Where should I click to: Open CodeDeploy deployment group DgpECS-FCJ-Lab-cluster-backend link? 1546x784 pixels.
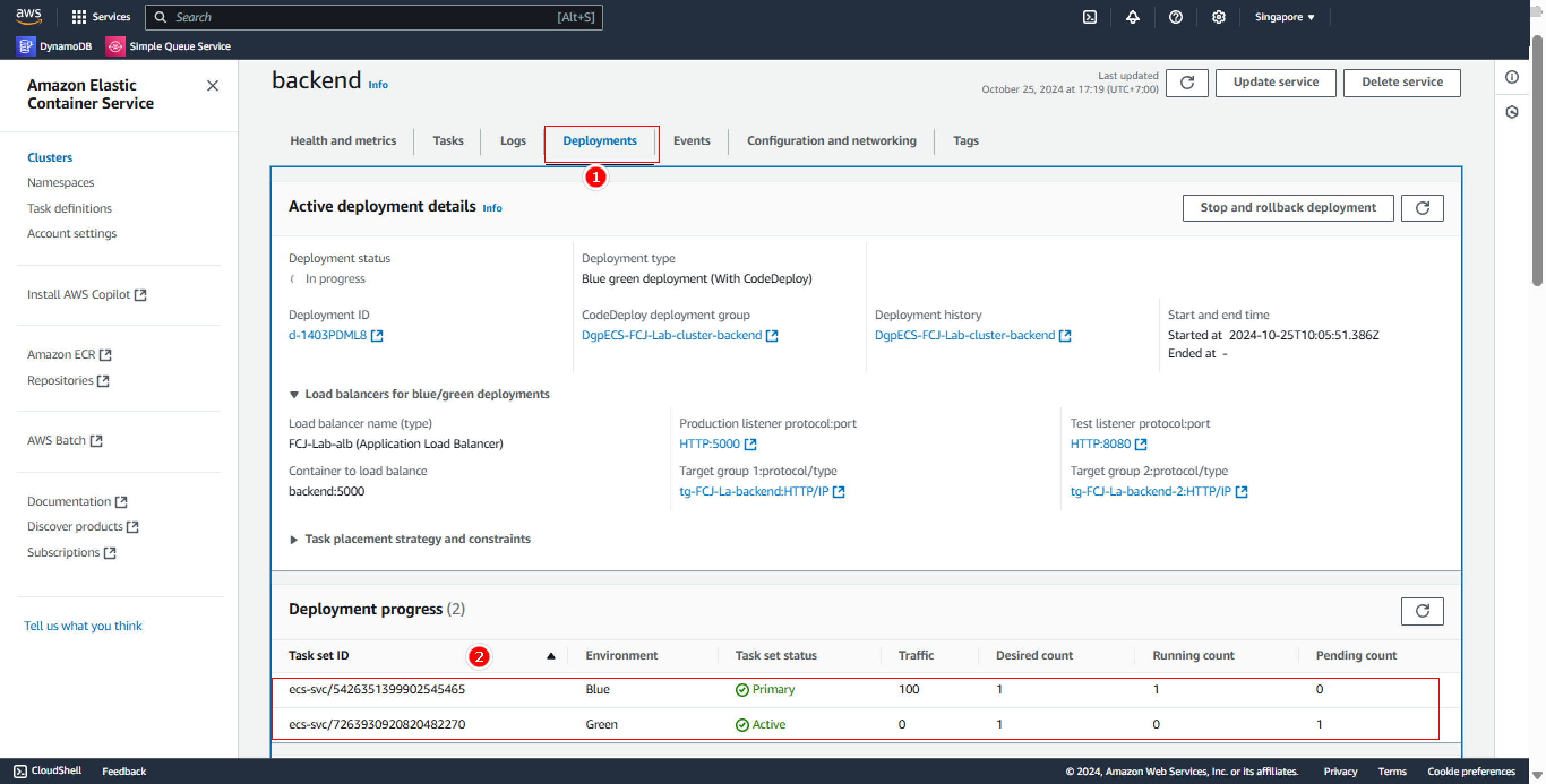[680, 335]
